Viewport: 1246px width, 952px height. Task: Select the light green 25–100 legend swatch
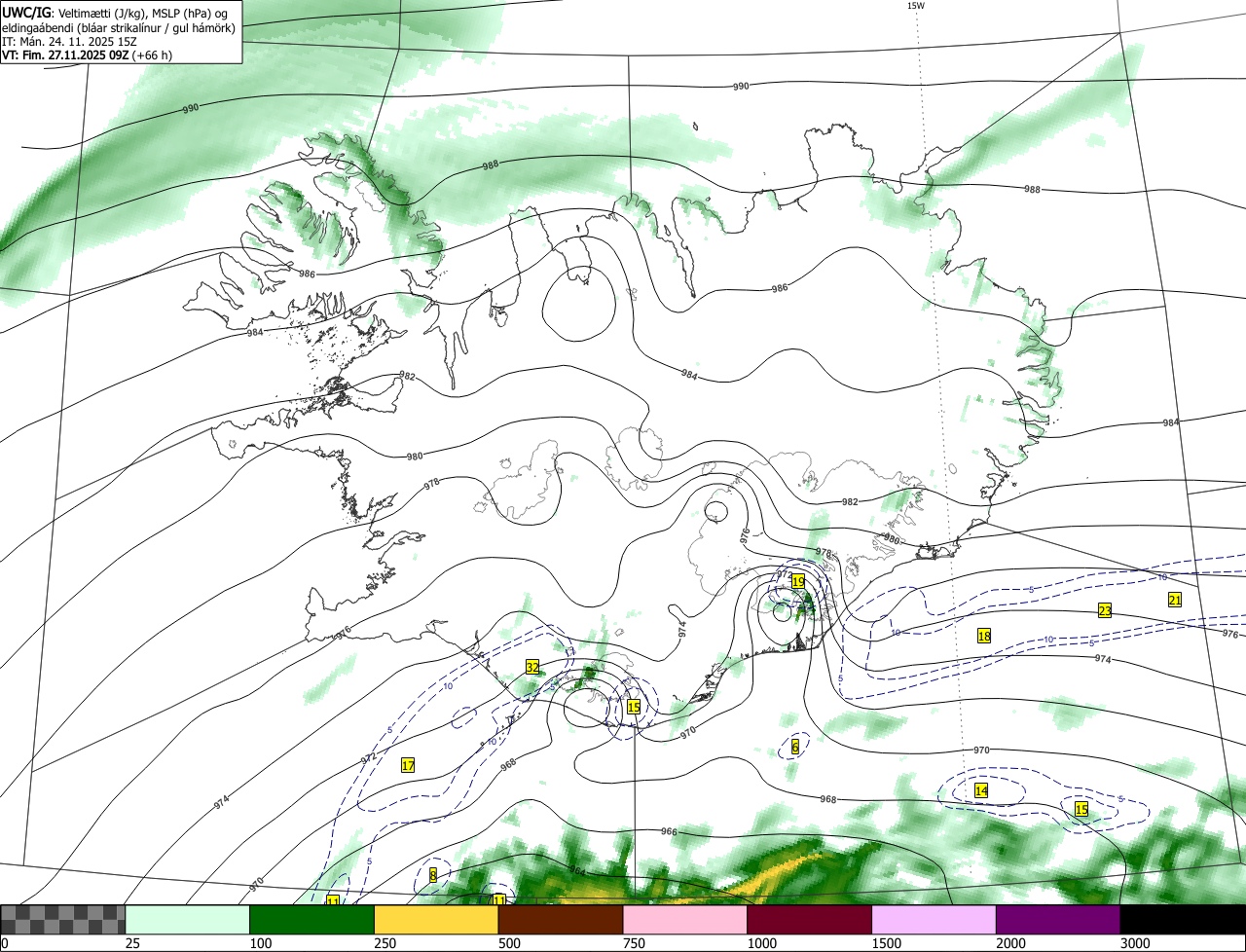[187, 920]
